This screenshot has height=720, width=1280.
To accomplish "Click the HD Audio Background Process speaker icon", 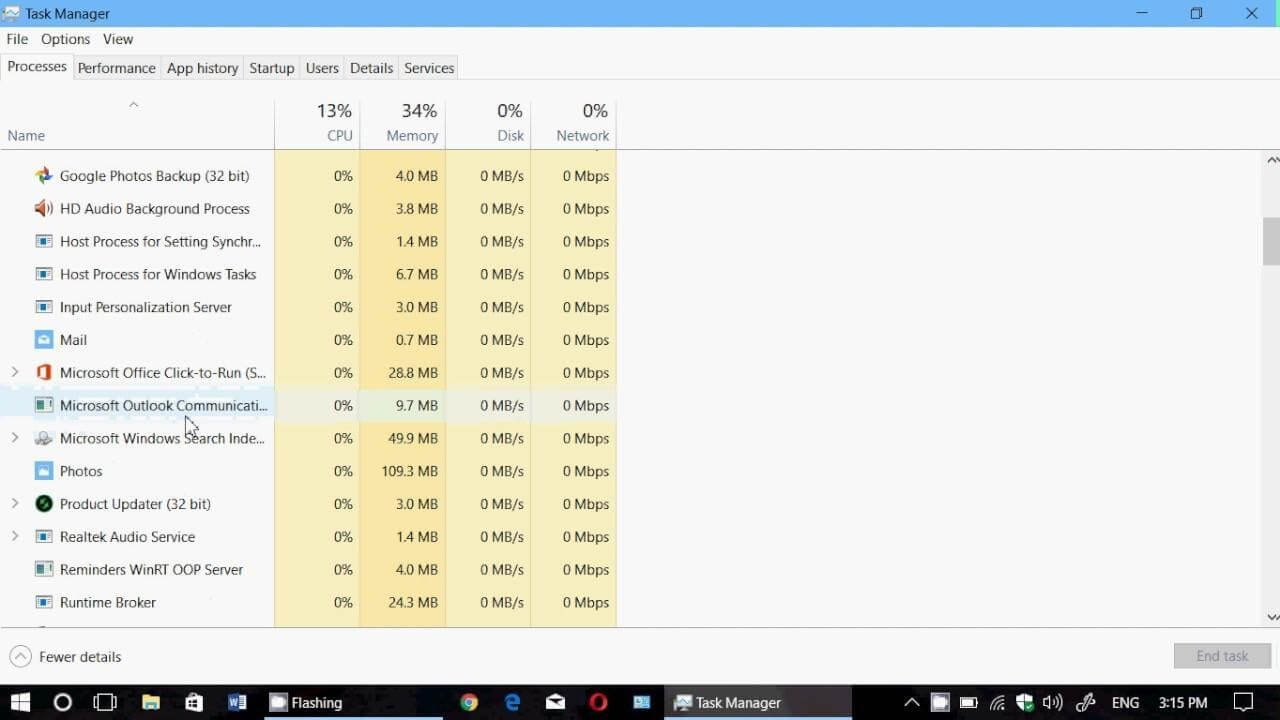I will [44, 208].
